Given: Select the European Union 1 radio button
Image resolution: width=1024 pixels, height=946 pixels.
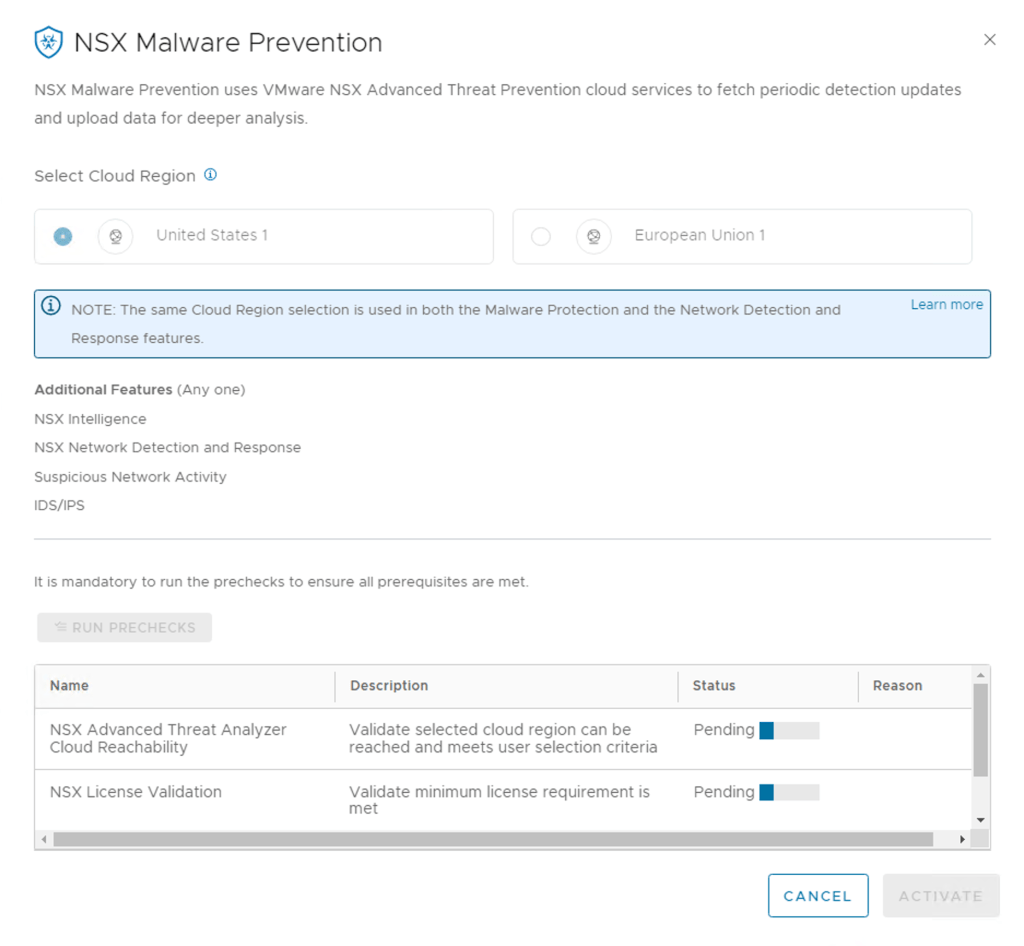Looking at the screenshot, I should coord(541,237).
